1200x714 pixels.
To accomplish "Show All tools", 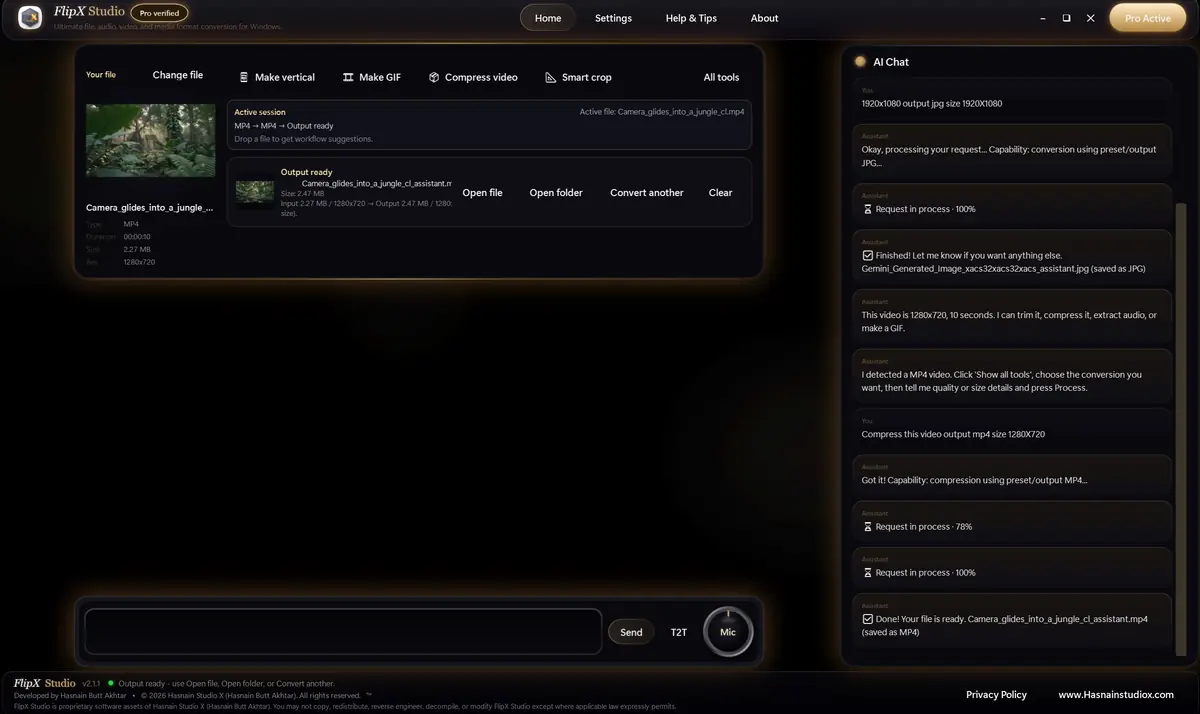I will (721, 77).
